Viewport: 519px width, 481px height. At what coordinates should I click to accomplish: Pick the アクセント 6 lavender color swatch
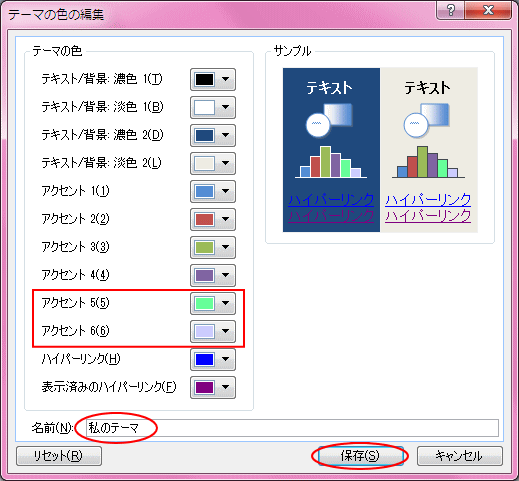[x=204, y=331]
